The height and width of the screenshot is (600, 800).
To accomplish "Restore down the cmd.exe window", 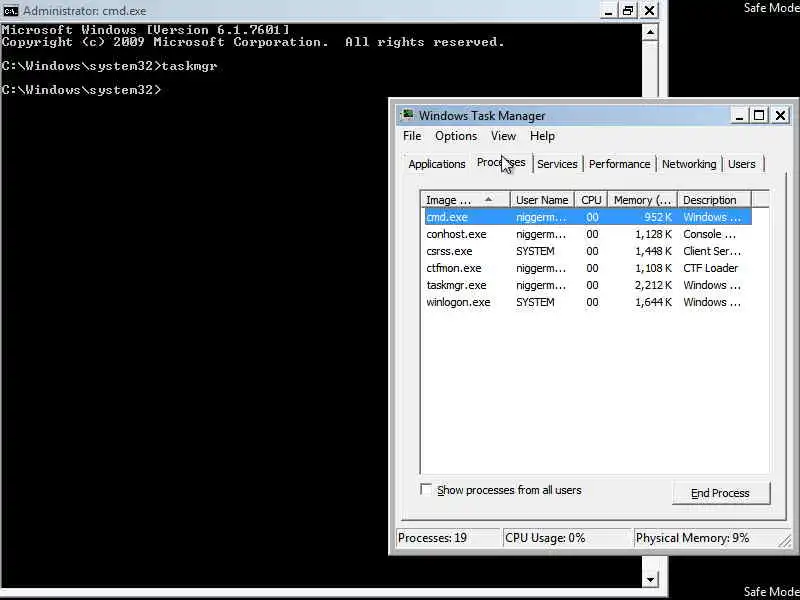I will coord(628,11).
